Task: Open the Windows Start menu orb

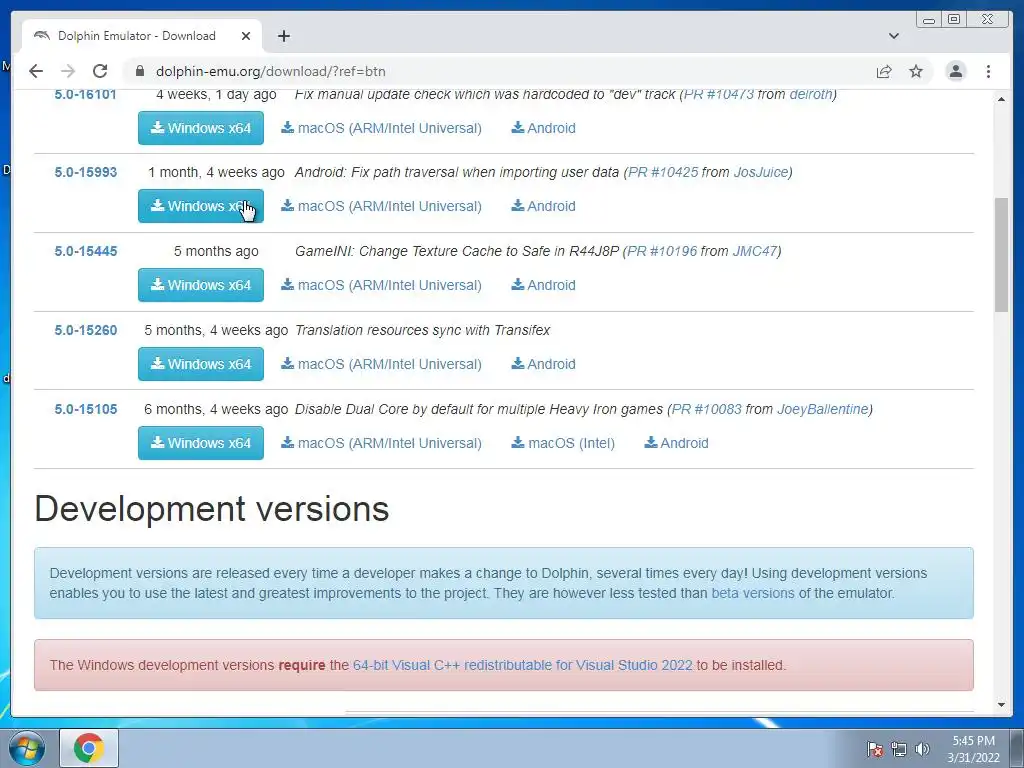Action: [27, 748]
